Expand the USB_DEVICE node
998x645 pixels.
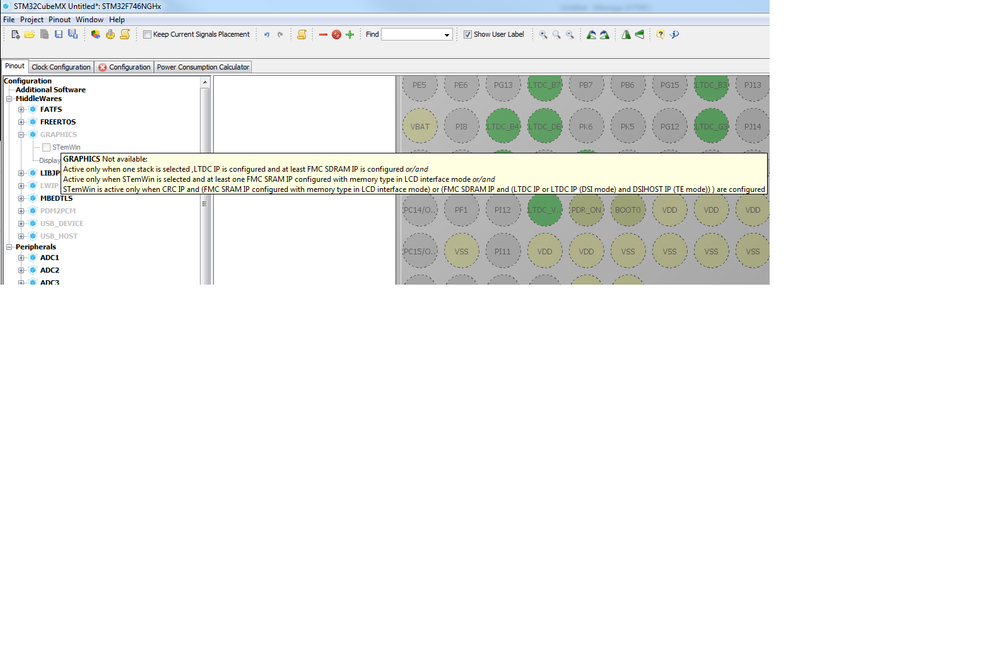[x=21, y=223]
